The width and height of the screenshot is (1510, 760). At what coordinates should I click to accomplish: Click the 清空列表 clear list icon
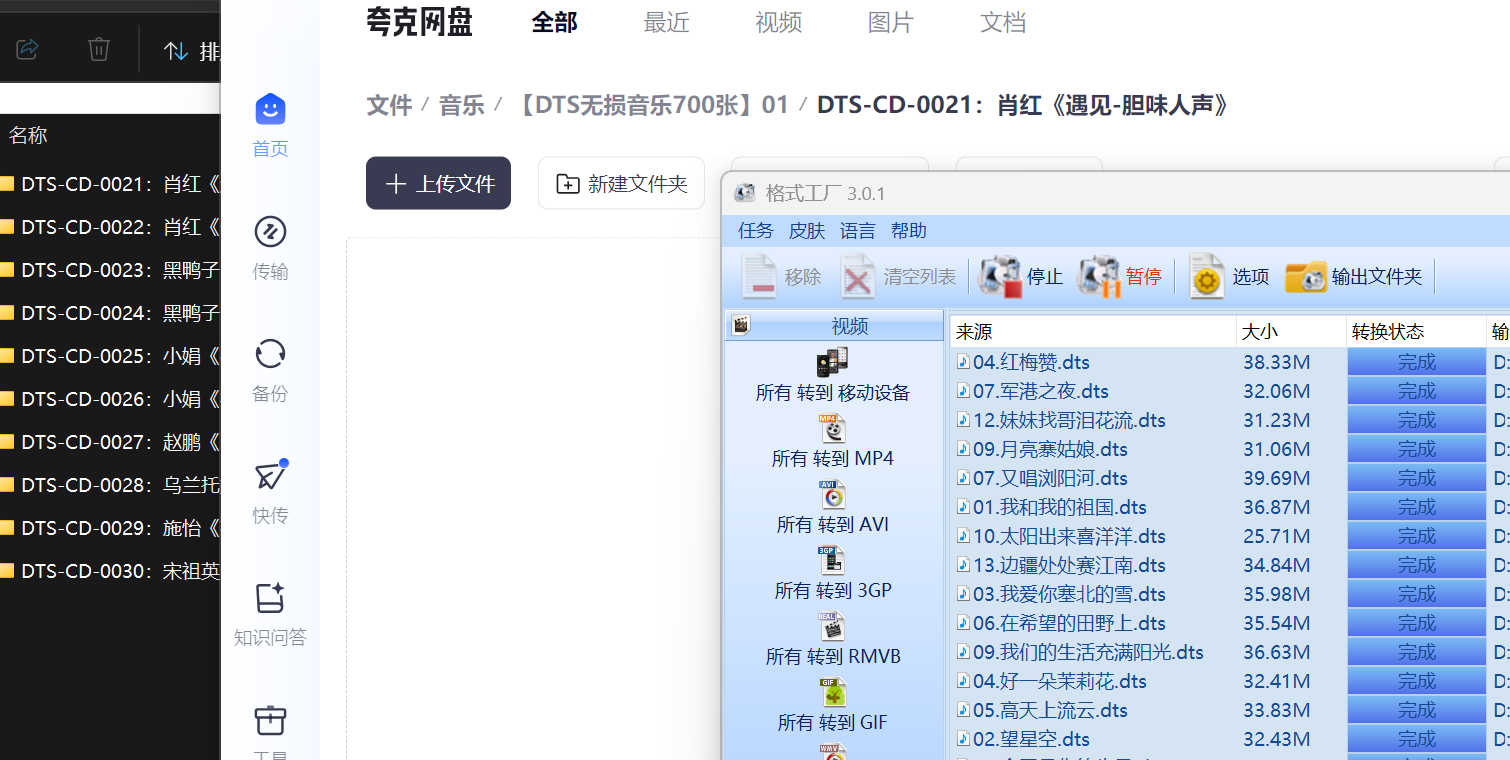(857, 277)
